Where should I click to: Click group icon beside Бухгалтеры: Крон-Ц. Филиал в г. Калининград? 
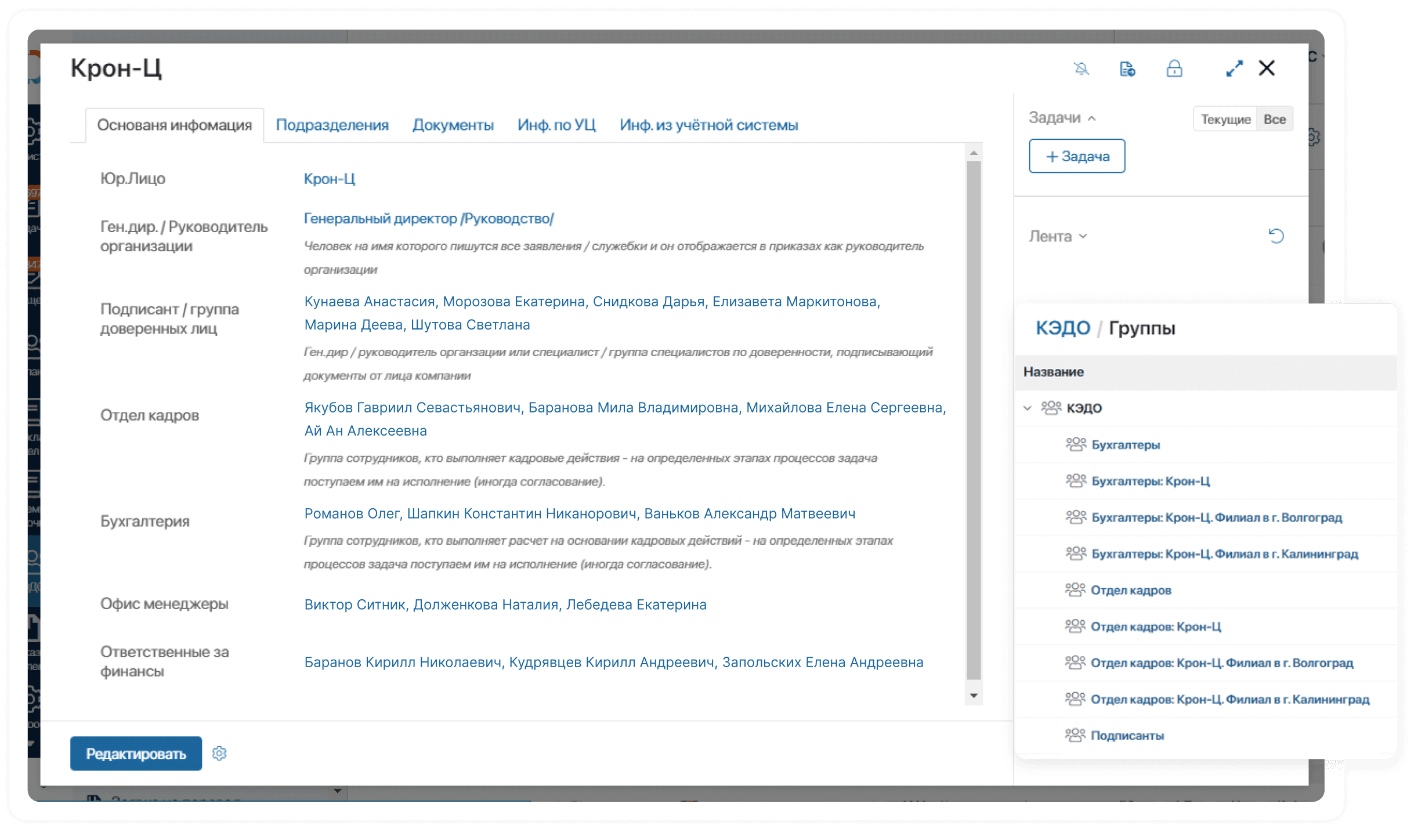[x=1076, y=553]
